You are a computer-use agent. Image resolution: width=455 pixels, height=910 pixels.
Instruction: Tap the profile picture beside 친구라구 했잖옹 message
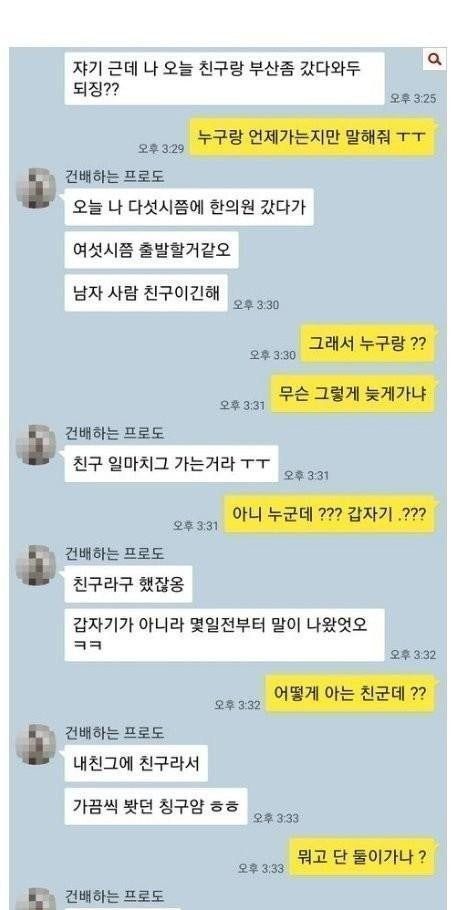coord(36,565)
